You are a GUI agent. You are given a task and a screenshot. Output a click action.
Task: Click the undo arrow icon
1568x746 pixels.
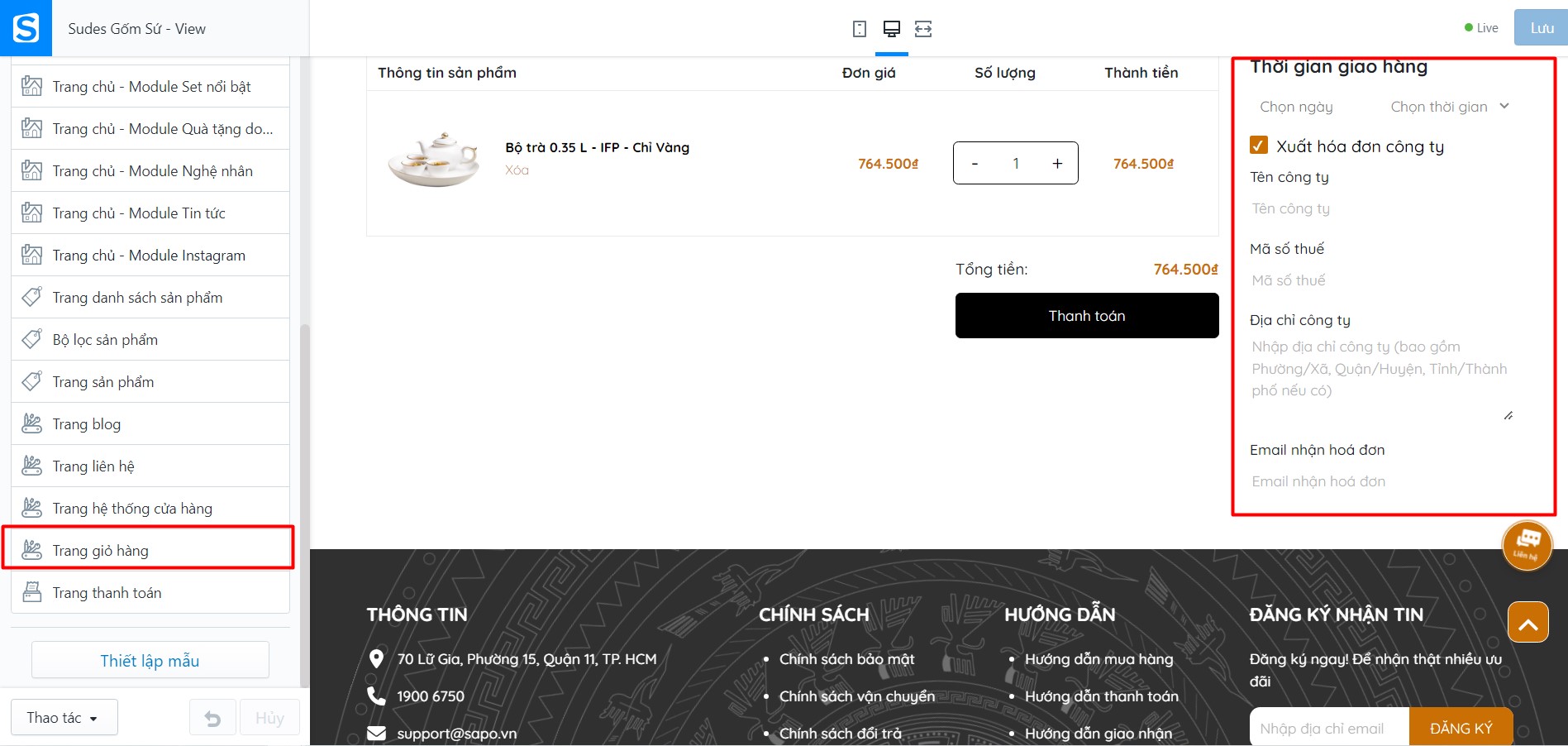click(212, 718)
